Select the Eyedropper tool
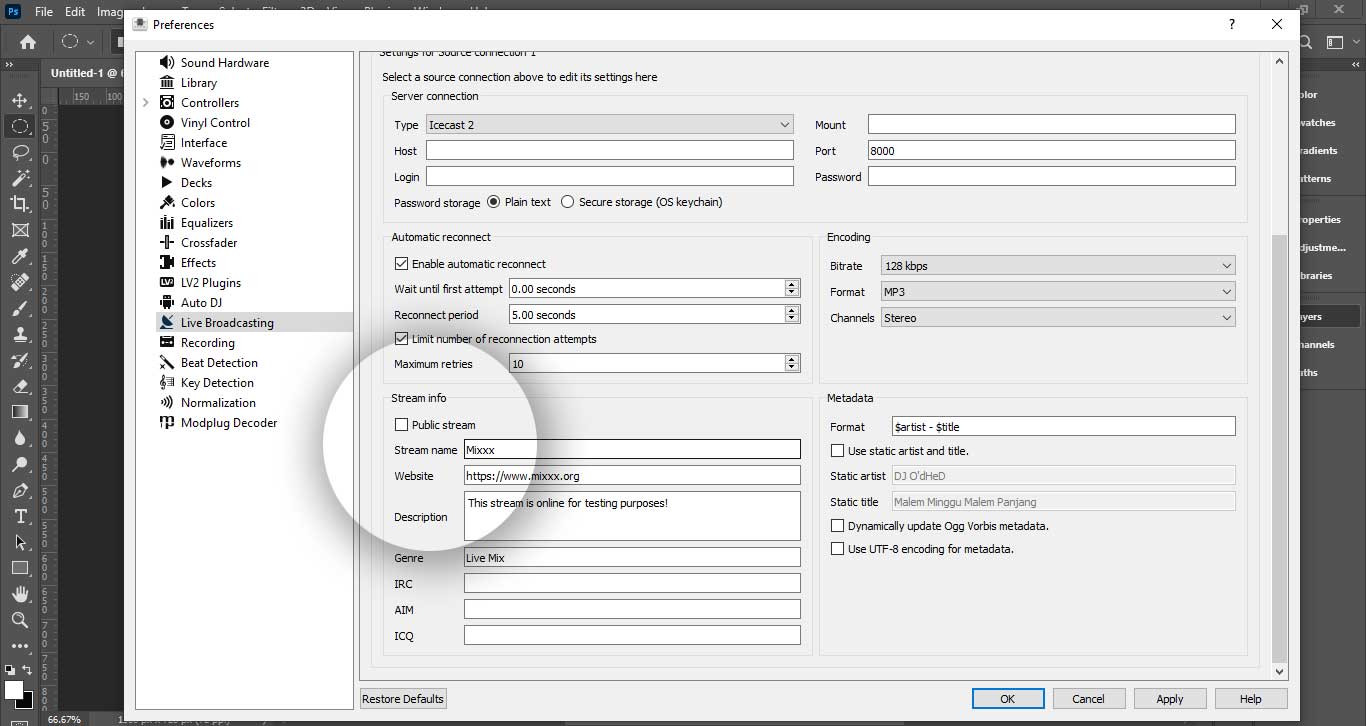This screenshot has width=1366, height=726. (x=19, y=256)
